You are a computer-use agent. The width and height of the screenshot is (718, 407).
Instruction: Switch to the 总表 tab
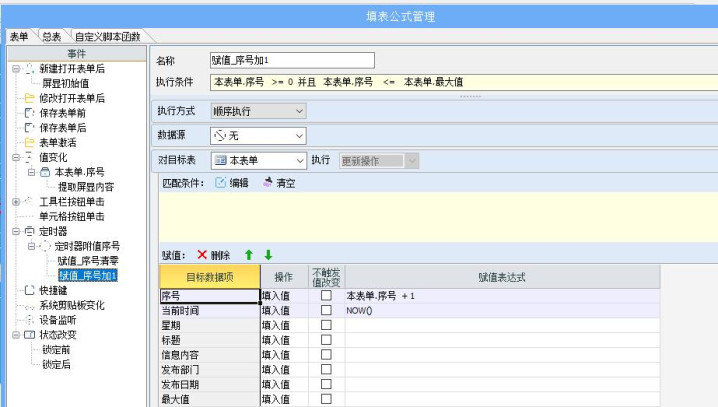(52, 37)
